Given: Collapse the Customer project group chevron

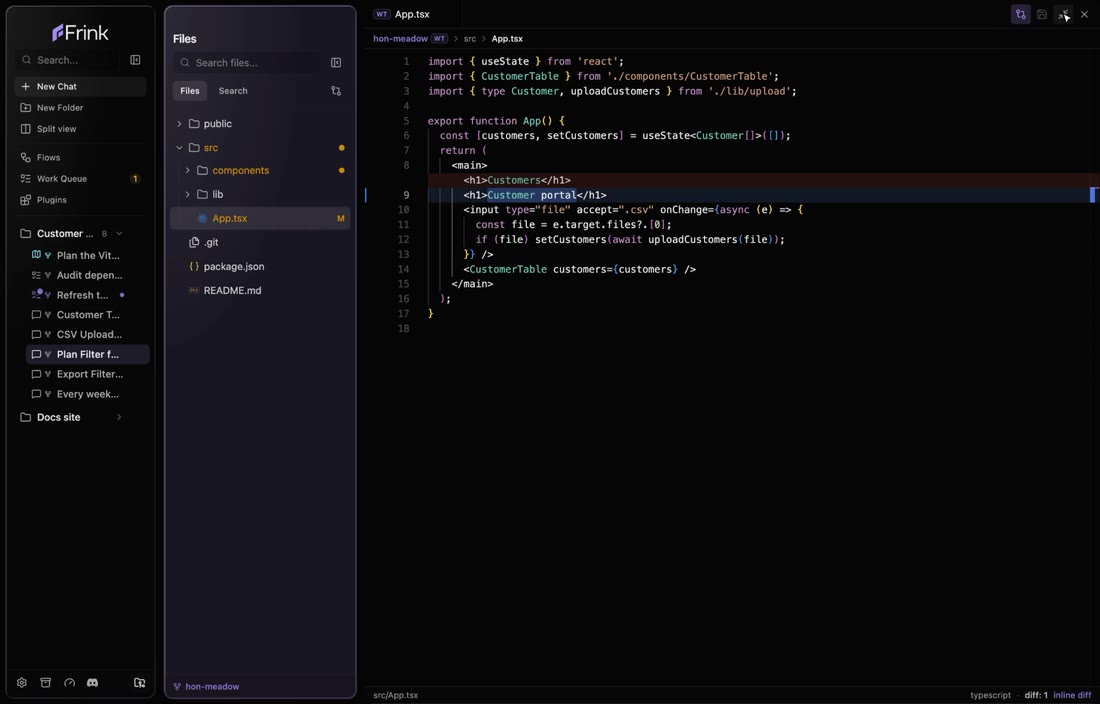Looking at the screenshot, I should (x=119, y=233).
